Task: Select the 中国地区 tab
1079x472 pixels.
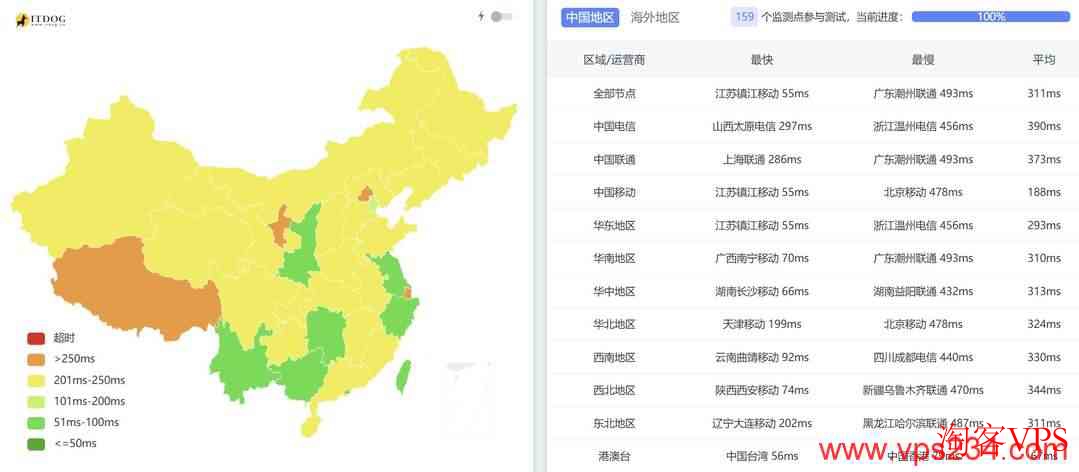Action: 590,17
